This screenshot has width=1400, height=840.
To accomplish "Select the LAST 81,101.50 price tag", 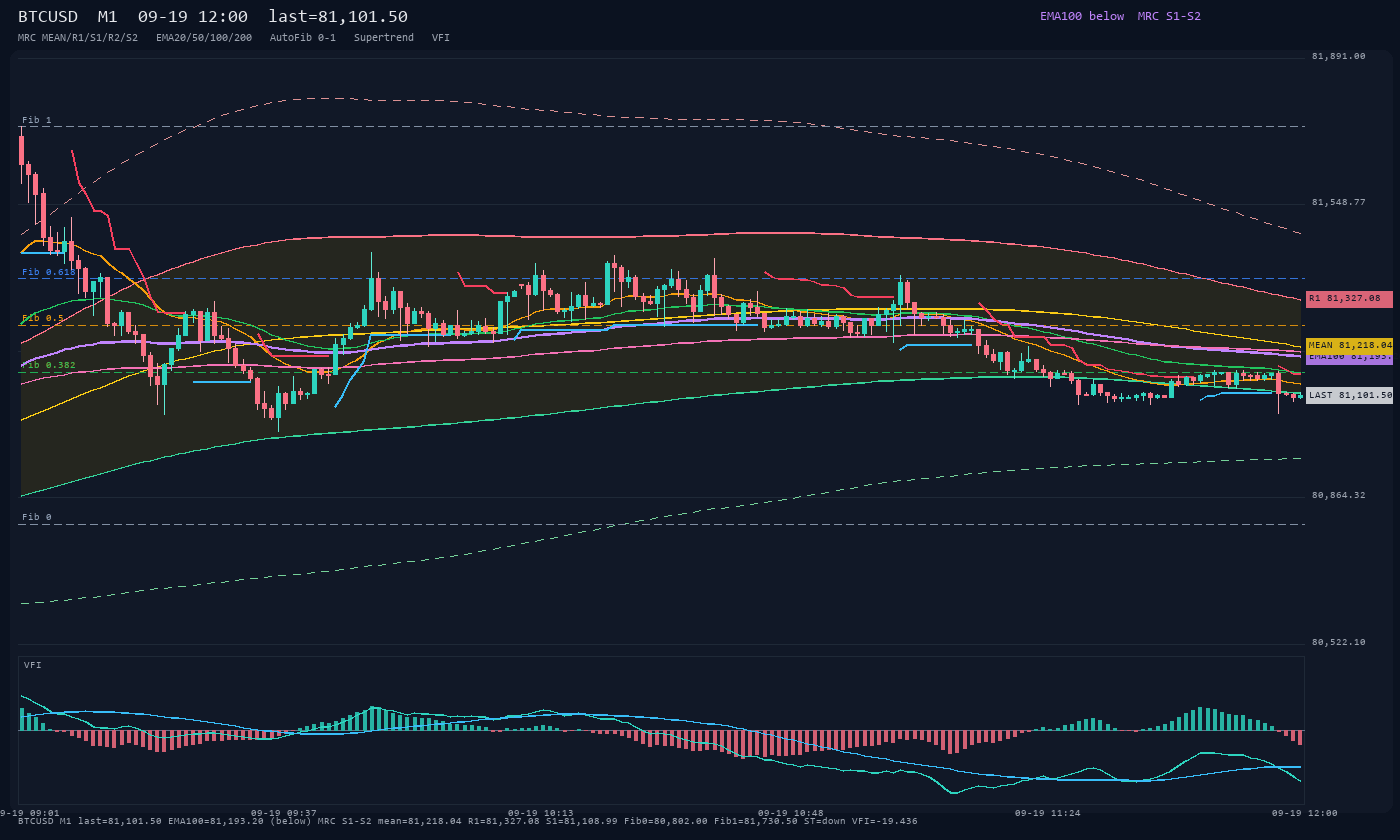I will point(1349,395).
